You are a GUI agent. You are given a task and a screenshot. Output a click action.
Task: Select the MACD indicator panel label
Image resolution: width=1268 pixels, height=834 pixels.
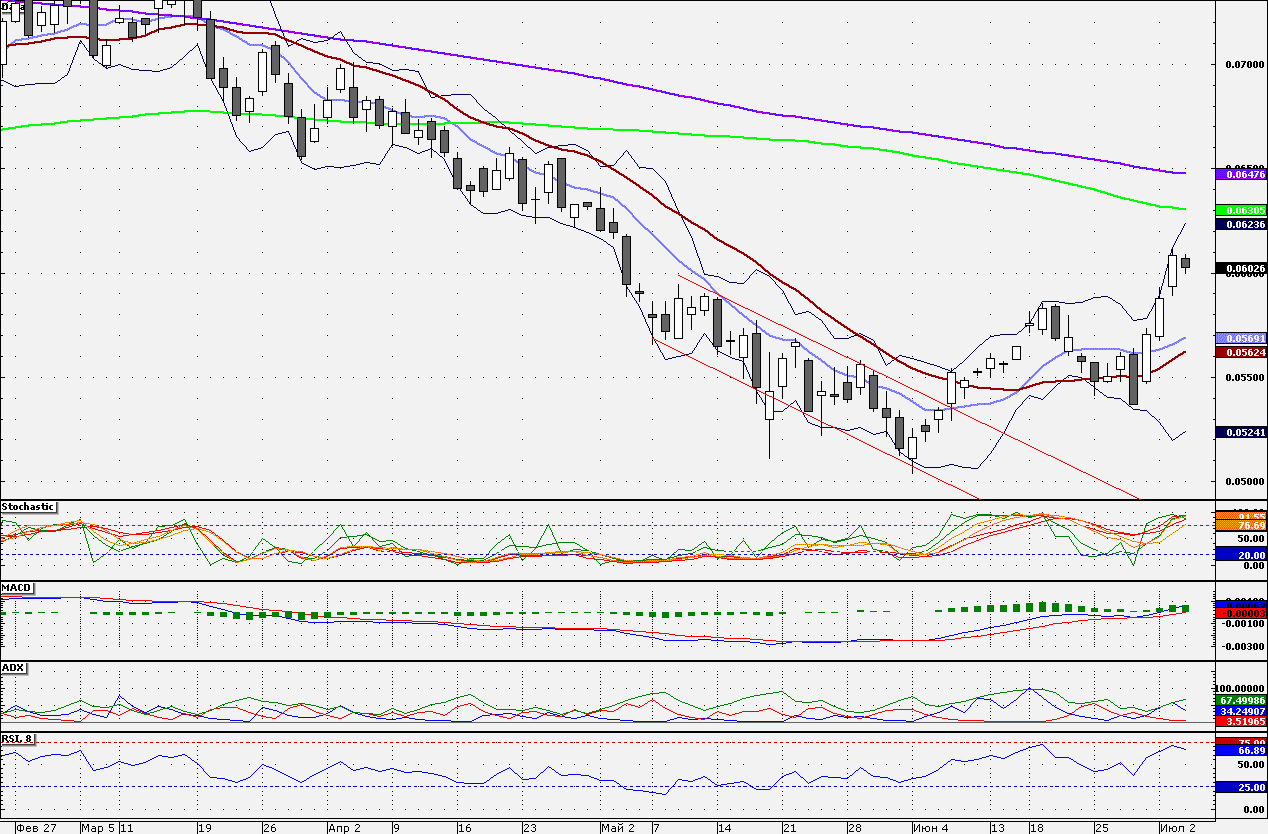click(17, 587)
